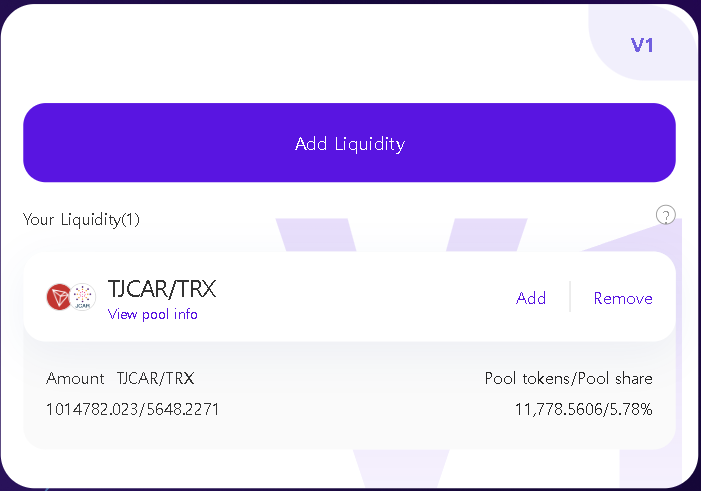701x491 pixels.
Task: Click the Your Liquidity(1) heading
Action: click(82, 219)
